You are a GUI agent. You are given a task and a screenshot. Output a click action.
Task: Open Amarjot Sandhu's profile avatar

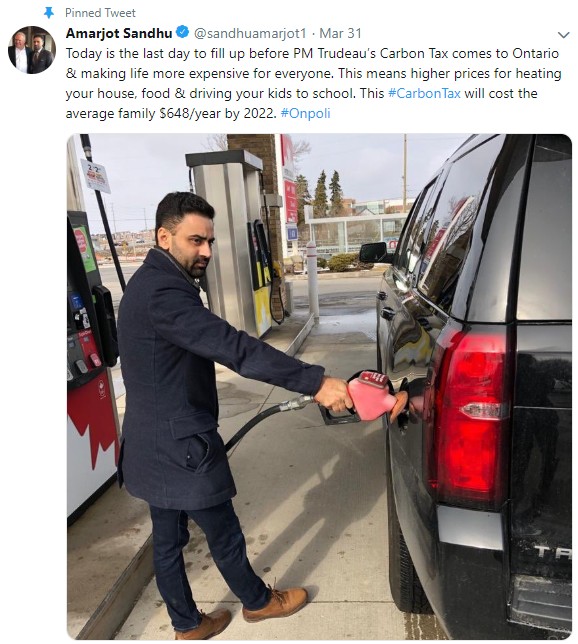tap(32, 50)
